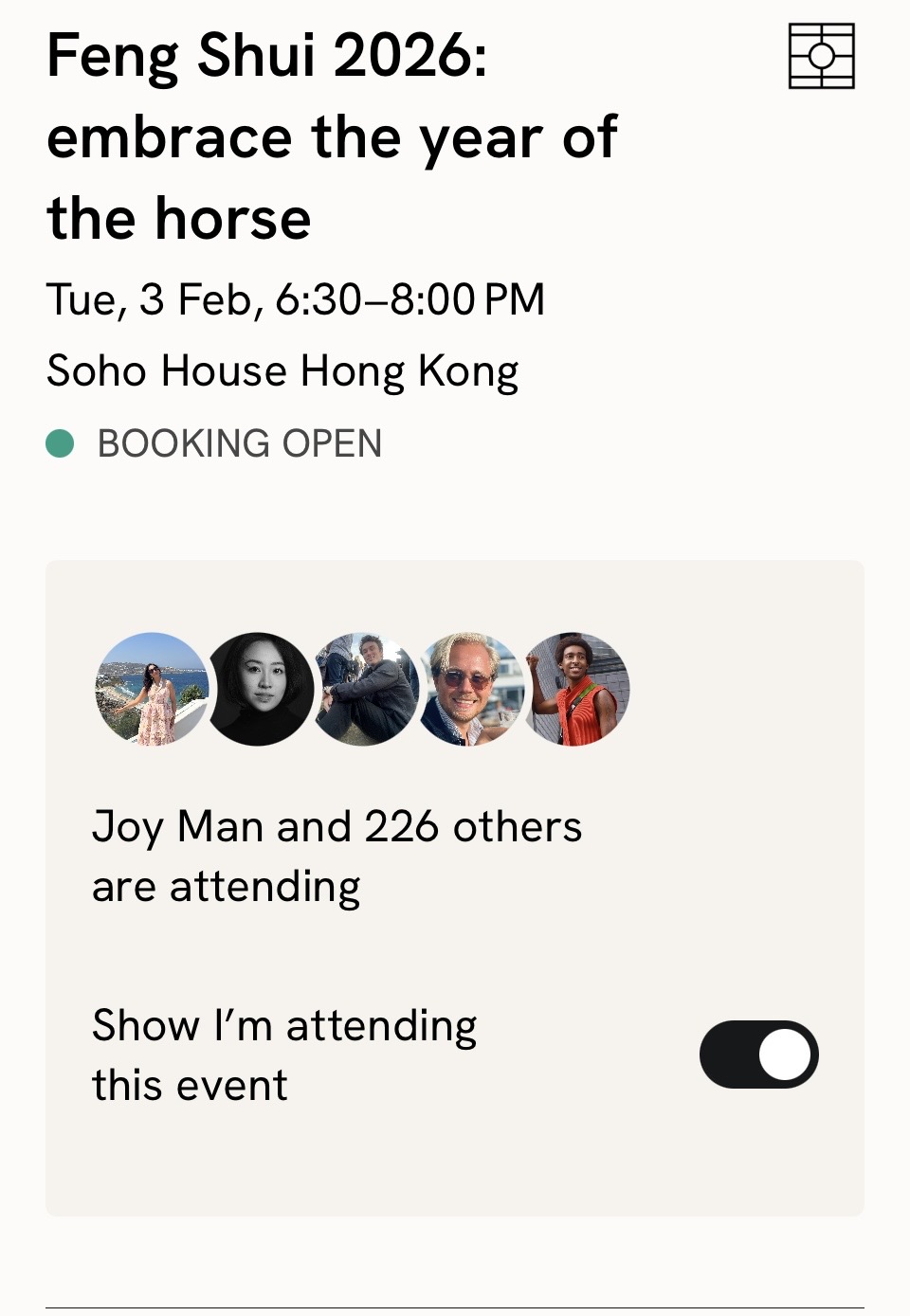Viewport: 910px width, 1316px height.
Task: Tap the horizontal divider below the attendees card
Action: tap(455, 1308)
